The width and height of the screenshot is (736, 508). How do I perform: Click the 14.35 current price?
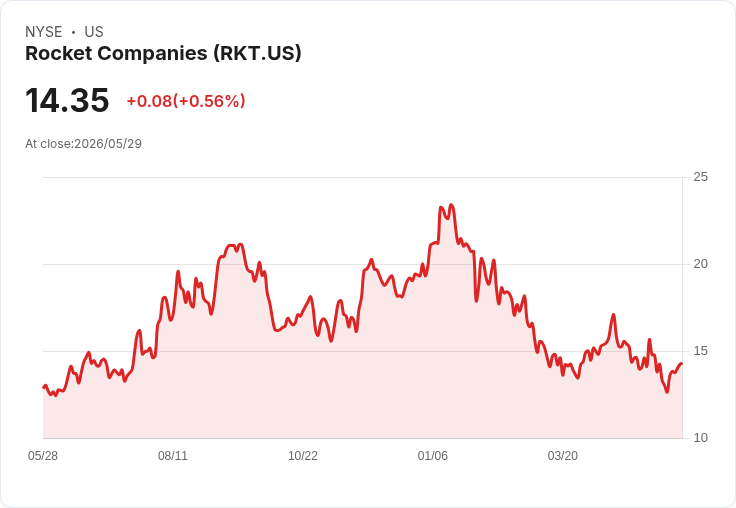[67, 100]
